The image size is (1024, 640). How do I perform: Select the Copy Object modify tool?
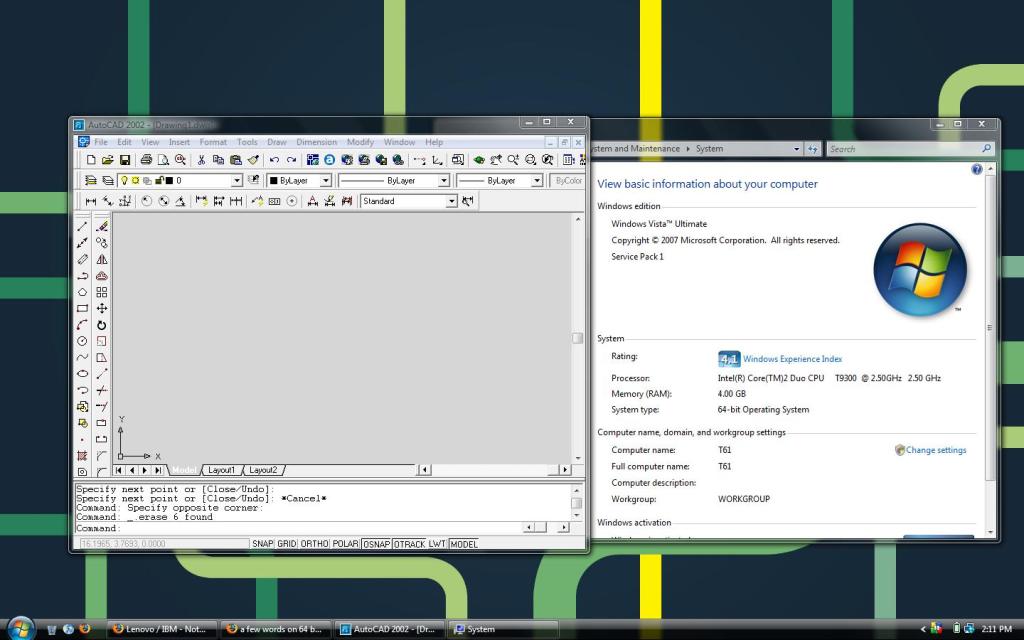[x=102, y=243]
